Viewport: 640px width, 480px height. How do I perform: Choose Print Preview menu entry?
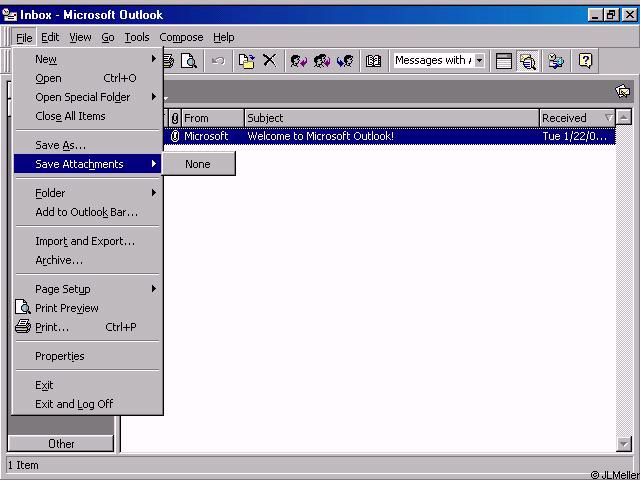87,308
